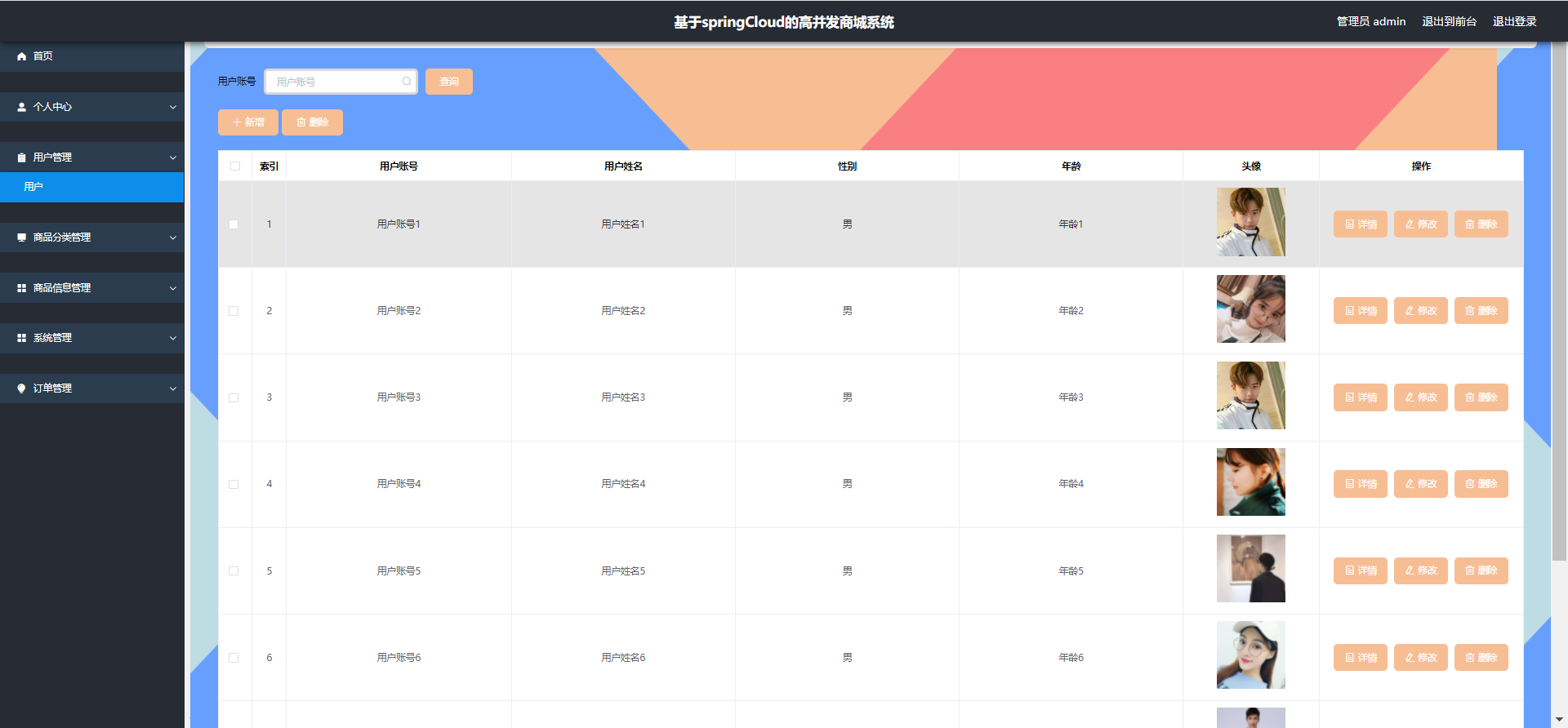Expand the 订单管理 chevron
The width and height of the screenshot is (1568, 728).
pos(172,388)
